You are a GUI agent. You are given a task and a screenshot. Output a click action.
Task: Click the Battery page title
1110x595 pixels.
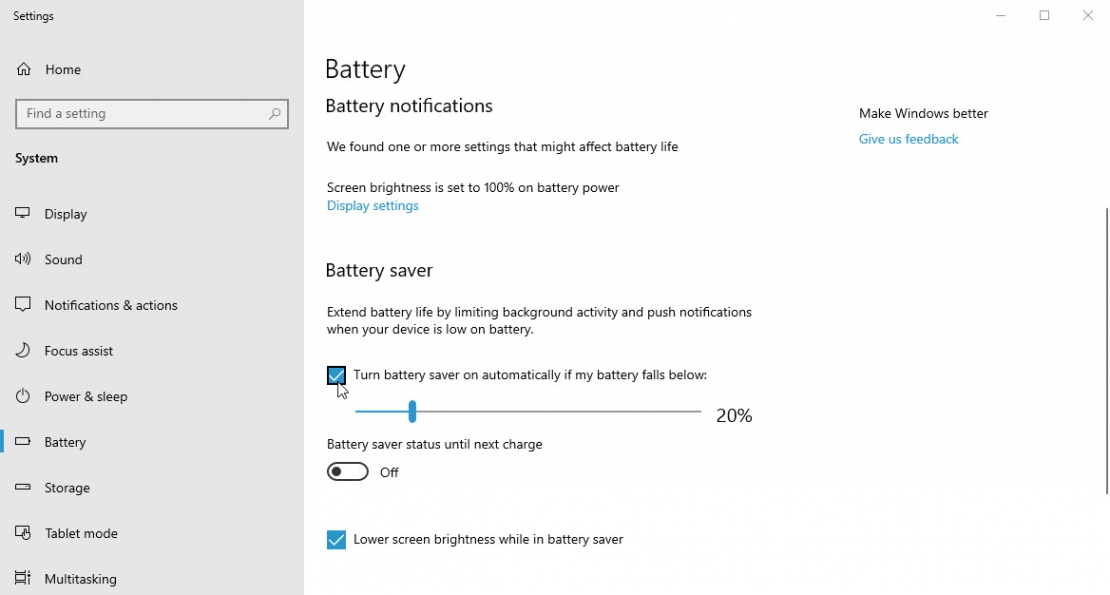(365, 68)
